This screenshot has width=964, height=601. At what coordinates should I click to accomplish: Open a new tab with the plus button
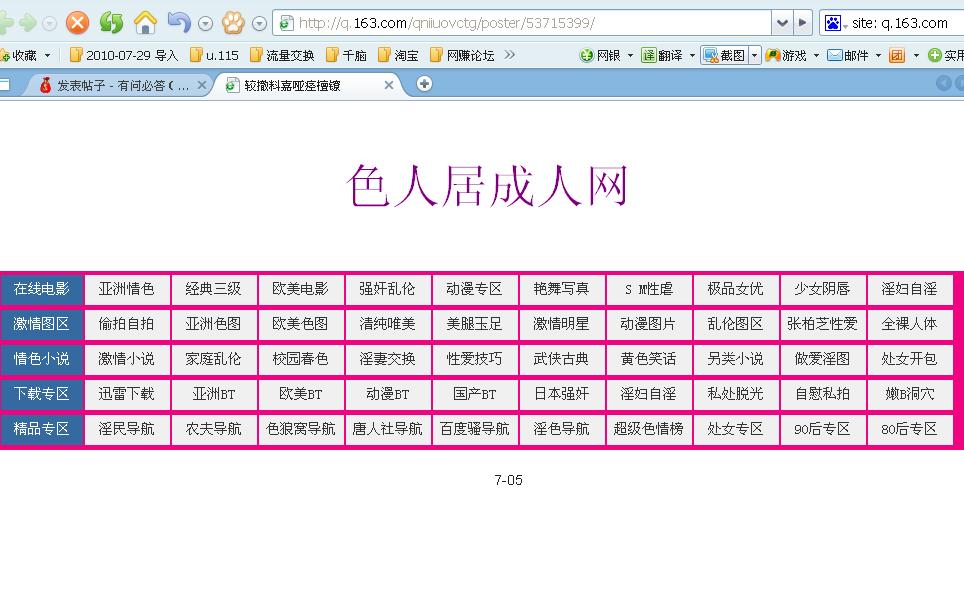(x=424, y=86)
